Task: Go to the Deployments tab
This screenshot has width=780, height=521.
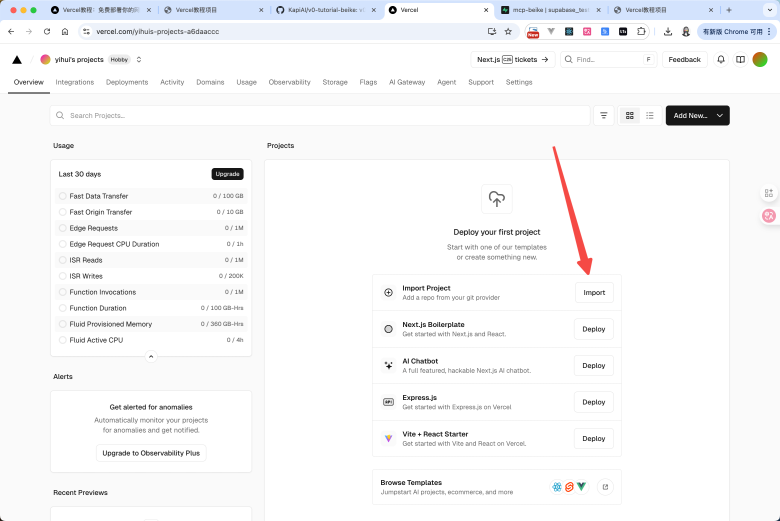Action: [x=127, y=82]
